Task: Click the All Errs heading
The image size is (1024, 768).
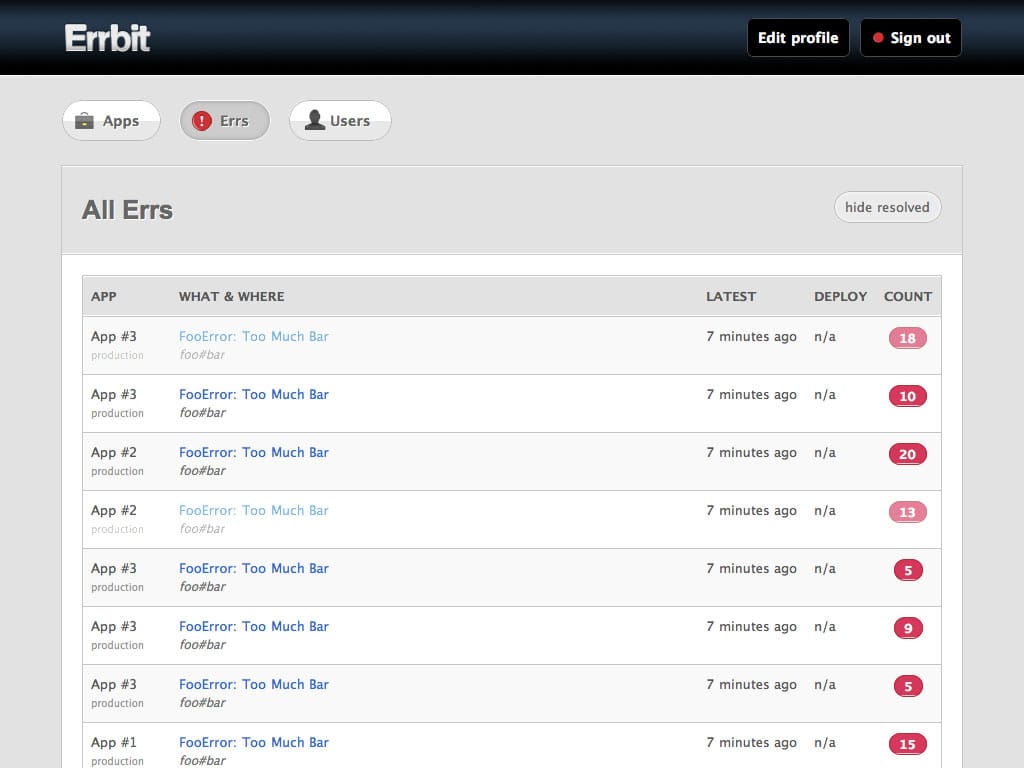Action: [127, 210]
